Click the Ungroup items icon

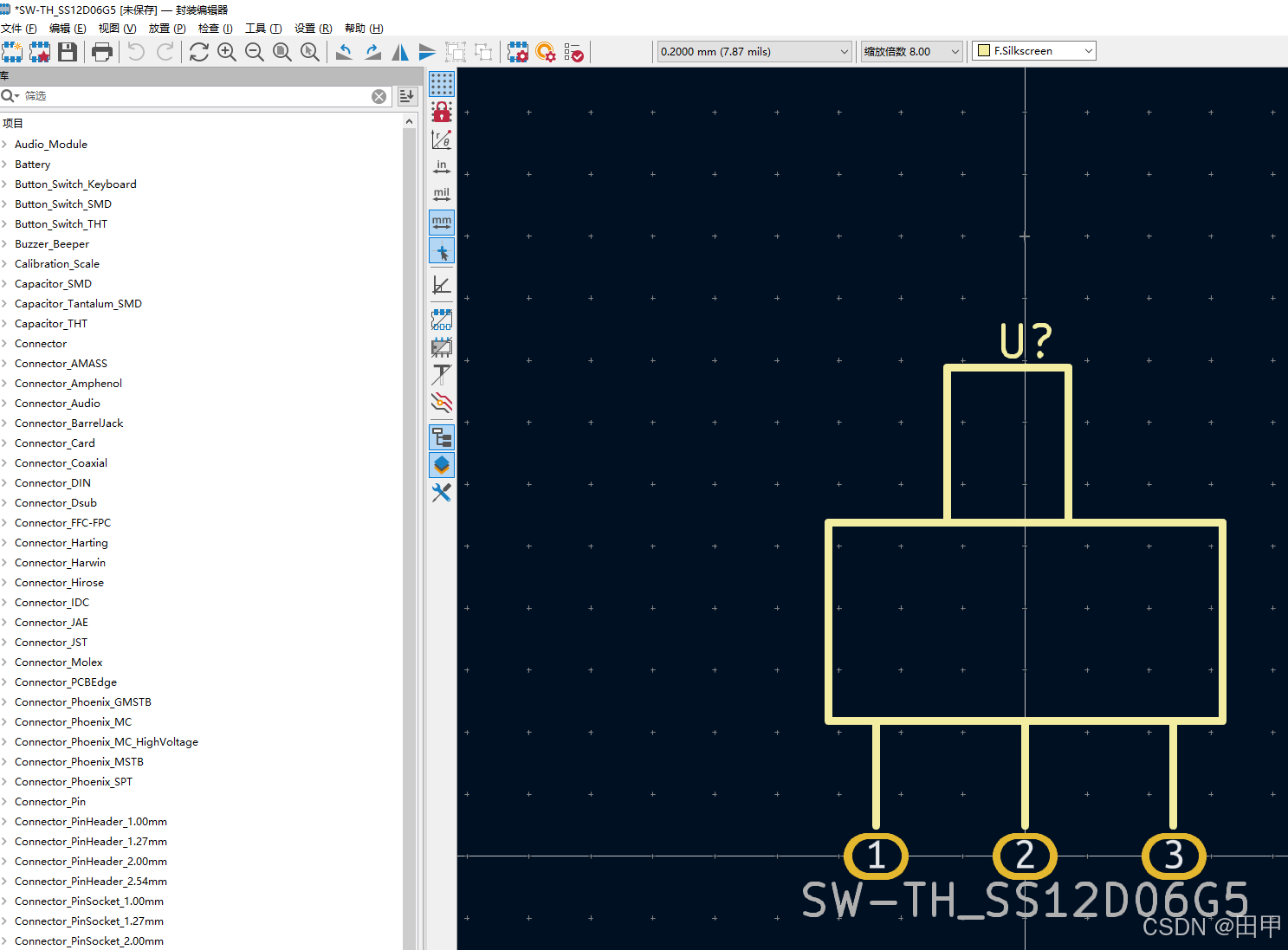(483, 52)
